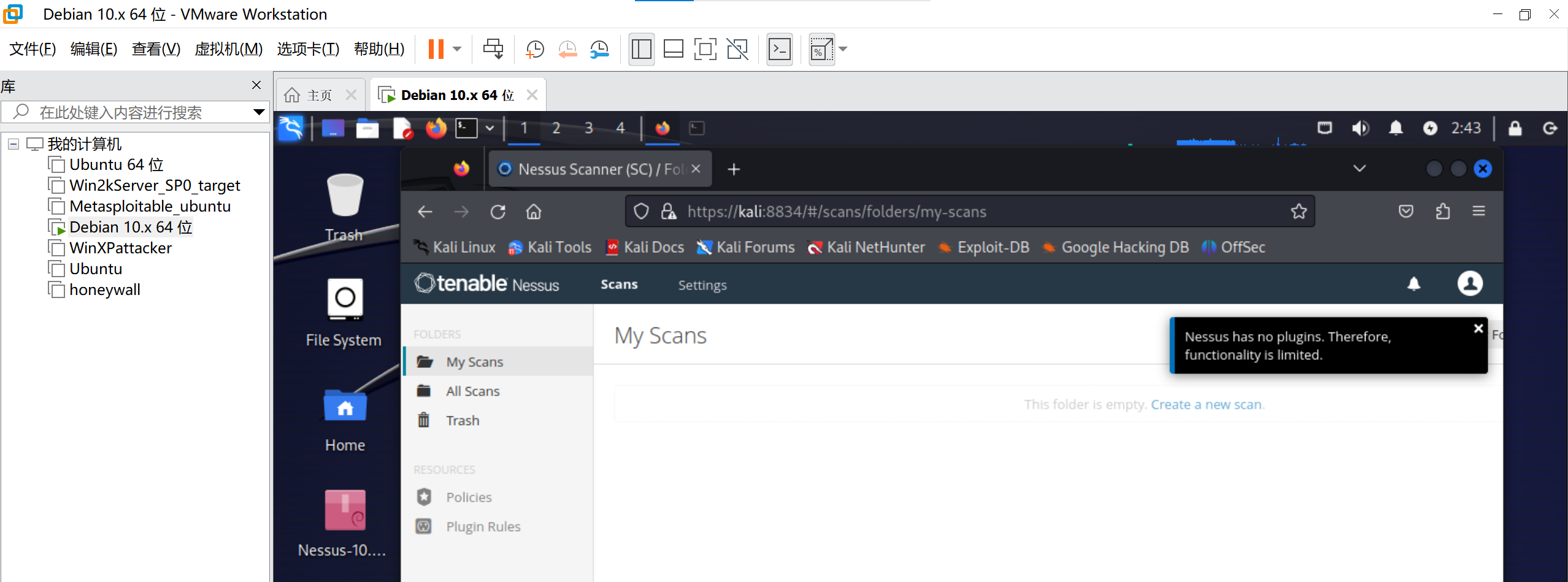Switch to workspace 4
This screenshot has width=1568, height=582.
(x=620, y=128)
